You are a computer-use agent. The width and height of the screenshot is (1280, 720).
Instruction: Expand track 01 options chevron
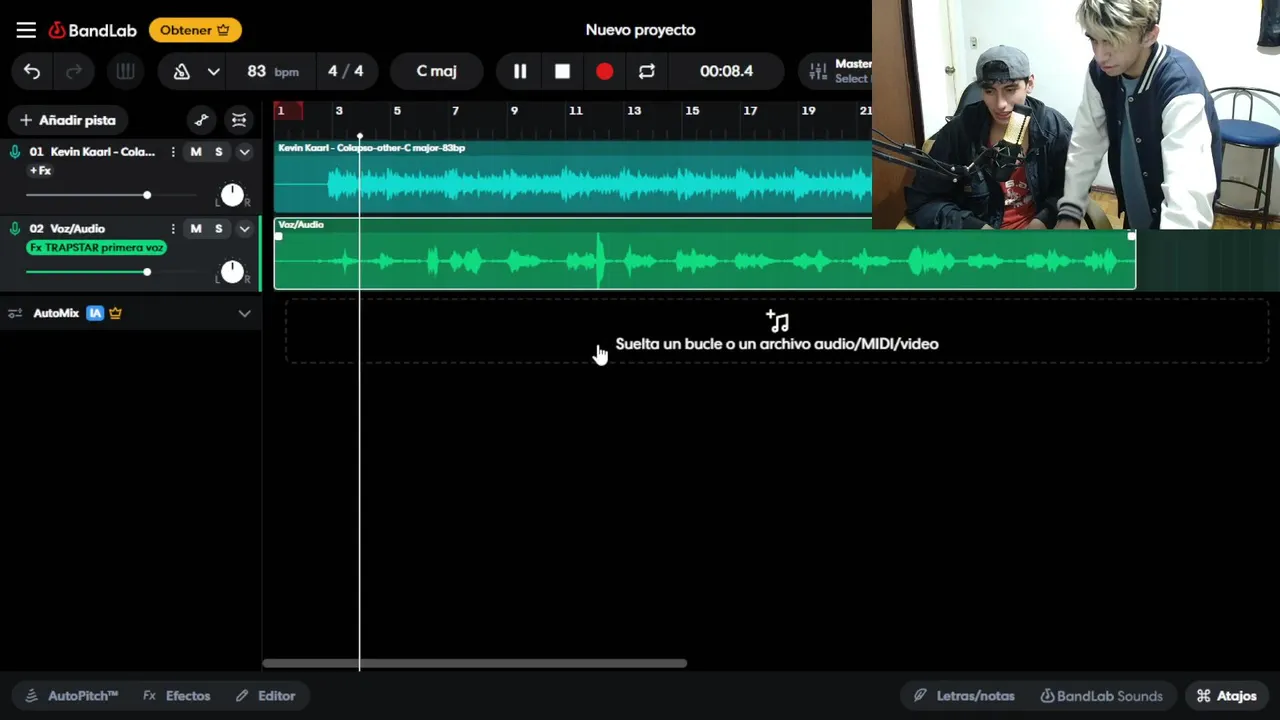pos(244,152)
